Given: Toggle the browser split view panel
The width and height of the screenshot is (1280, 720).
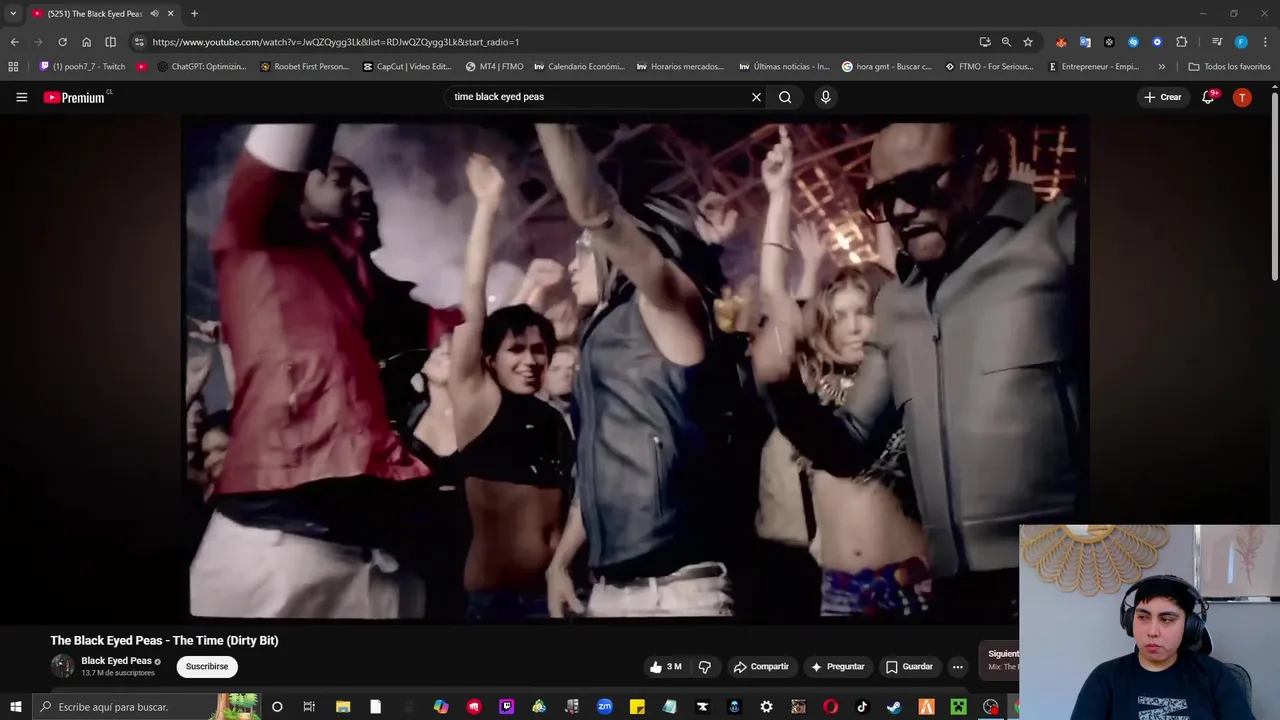Looking at the screenshot, I should point(110,42).
